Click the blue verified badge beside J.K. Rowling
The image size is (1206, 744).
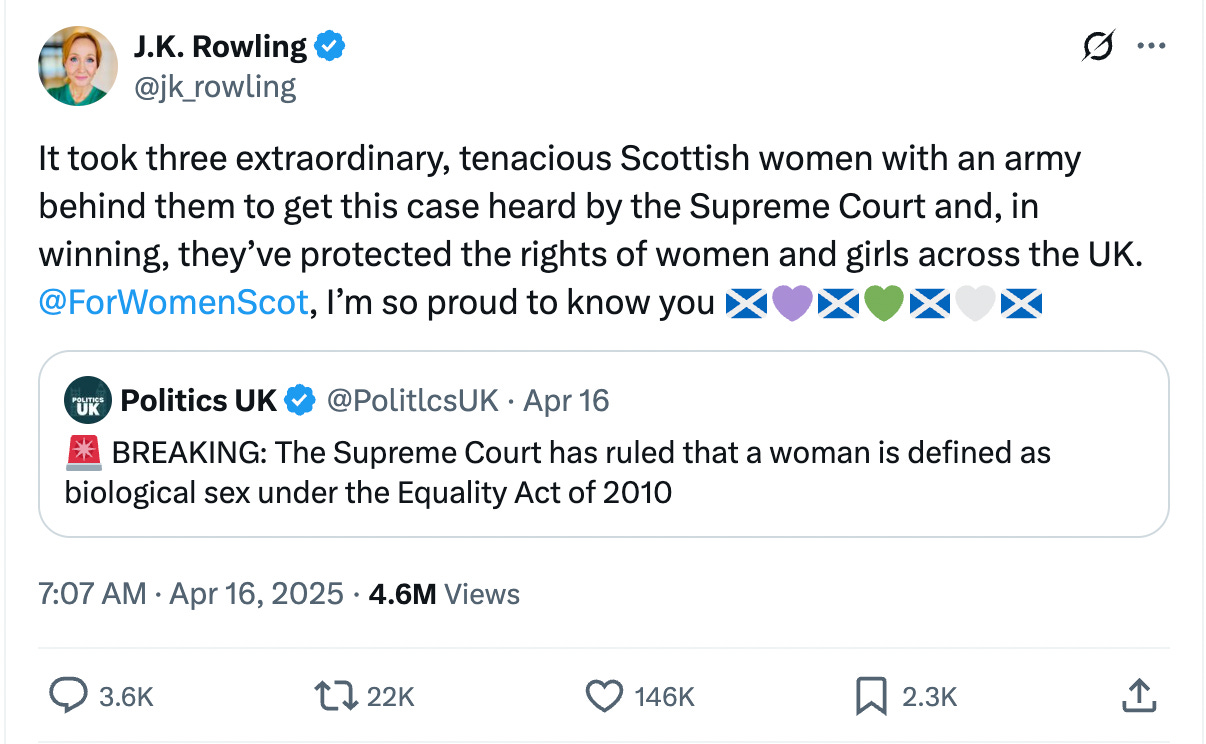click(331, 46)
